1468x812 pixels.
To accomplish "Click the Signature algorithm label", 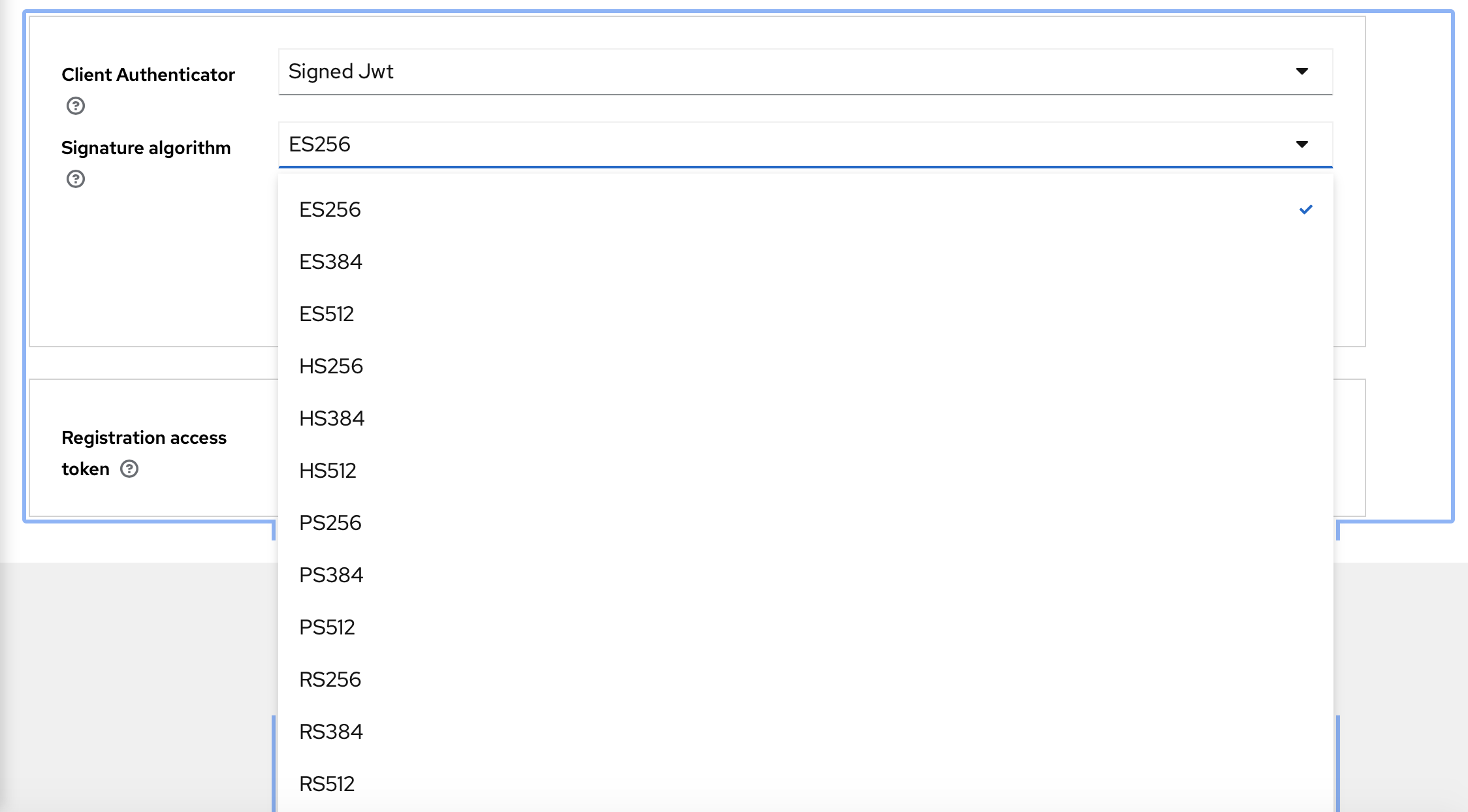I will [146, 148].
